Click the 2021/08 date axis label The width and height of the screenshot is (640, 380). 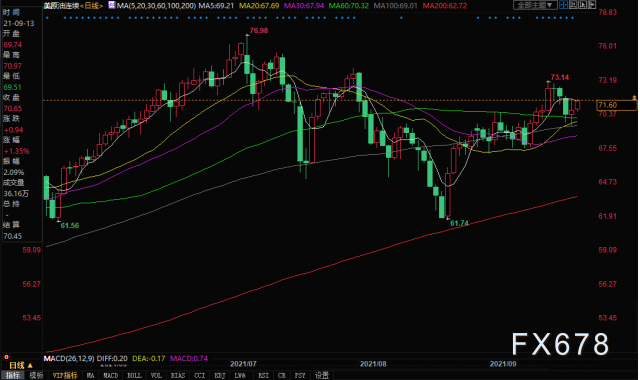[373, 364]
